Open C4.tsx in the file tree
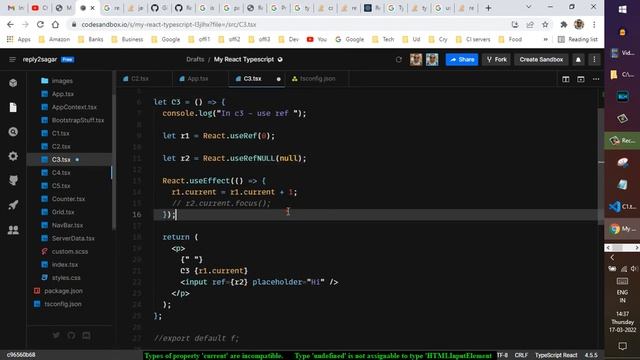Screen dimensions: 640x360 pyautogui.click(x=61, y=173)
